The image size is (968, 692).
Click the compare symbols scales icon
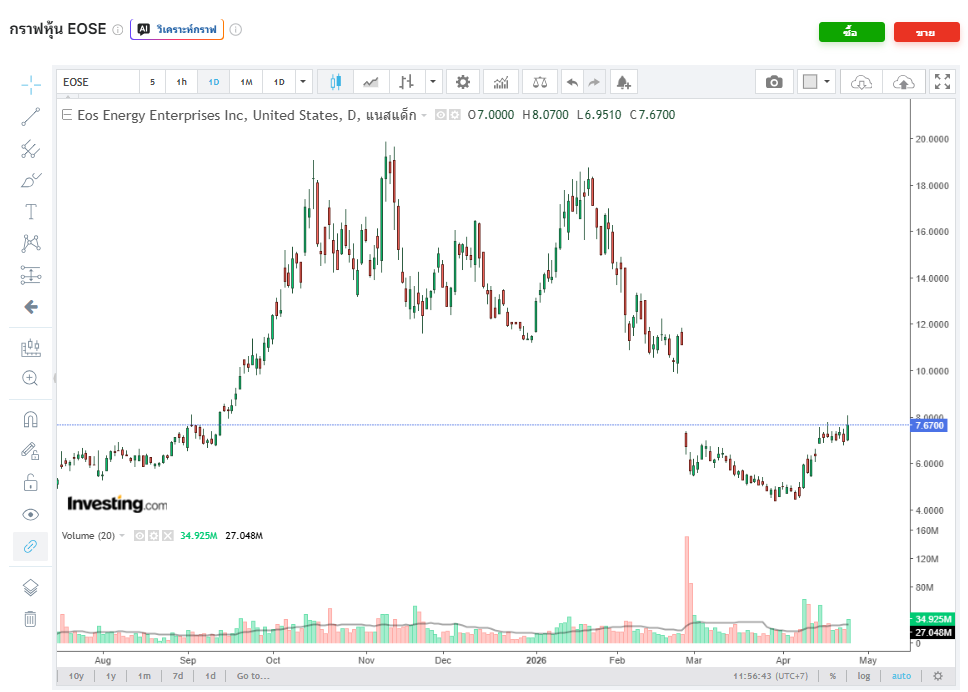coord(540,82)
